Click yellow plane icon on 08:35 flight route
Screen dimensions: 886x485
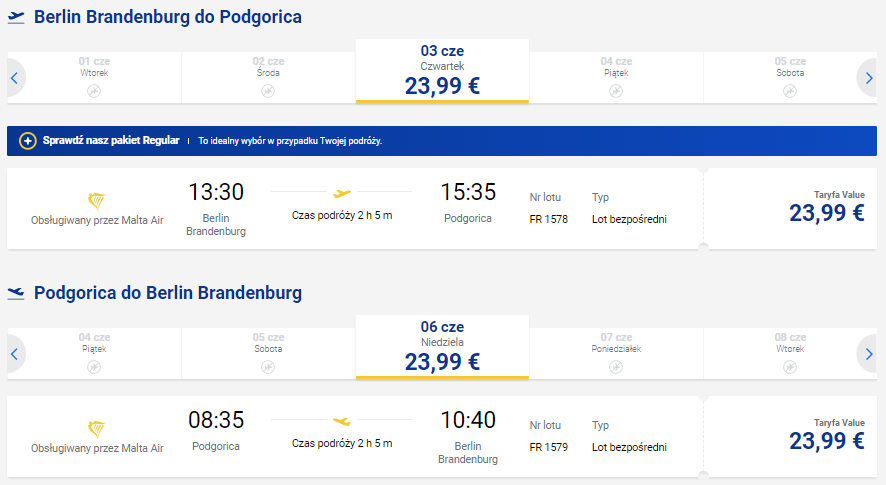point(342,421)
